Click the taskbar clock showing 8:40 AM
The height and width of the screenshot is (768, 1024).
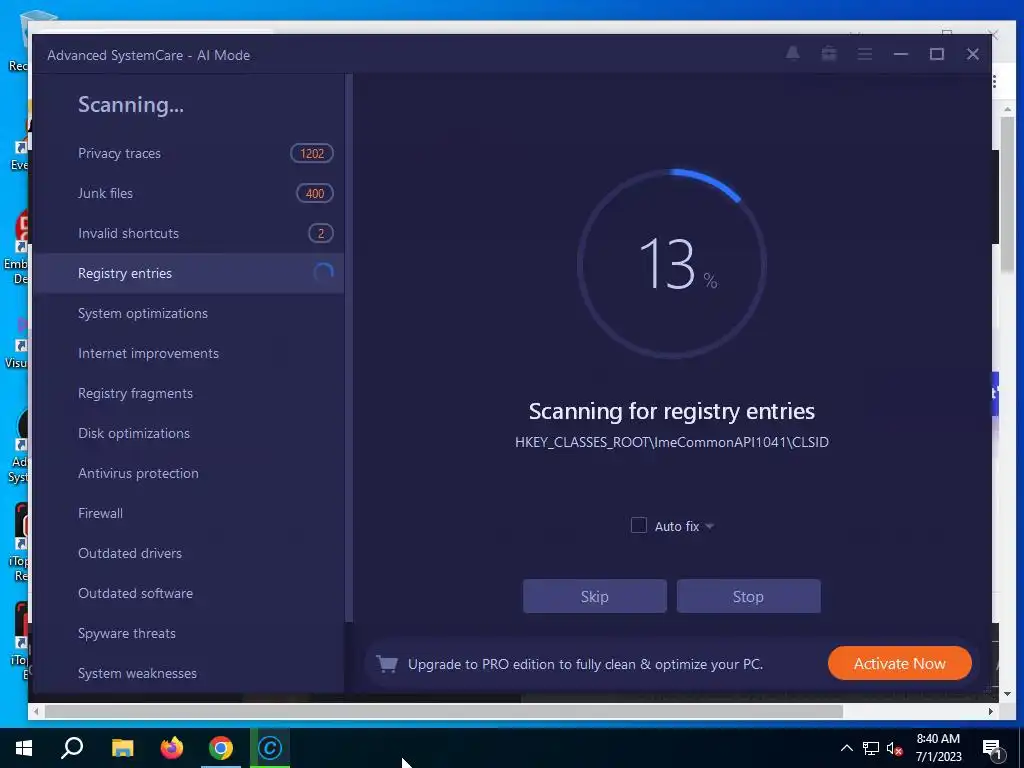(x=938, y=748)
